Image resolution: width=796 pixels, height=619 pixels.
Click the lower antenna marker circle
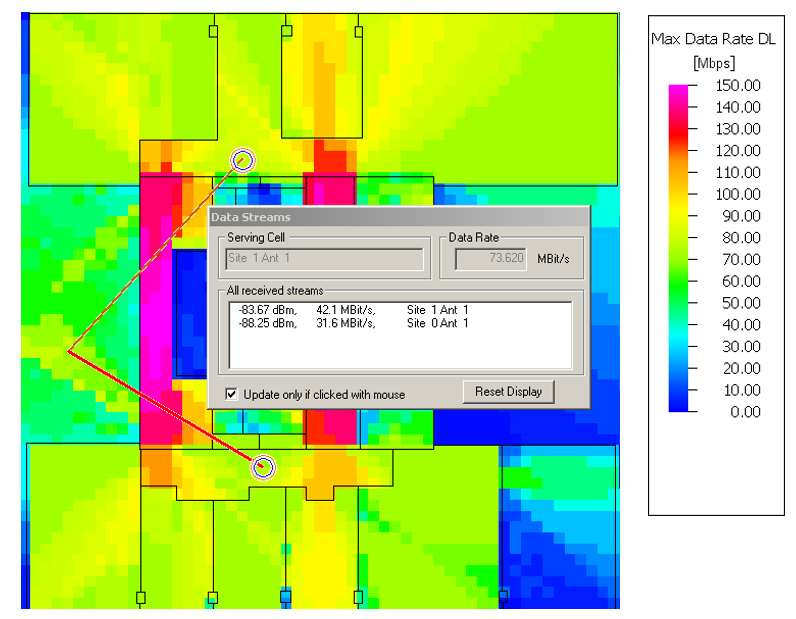263,467
